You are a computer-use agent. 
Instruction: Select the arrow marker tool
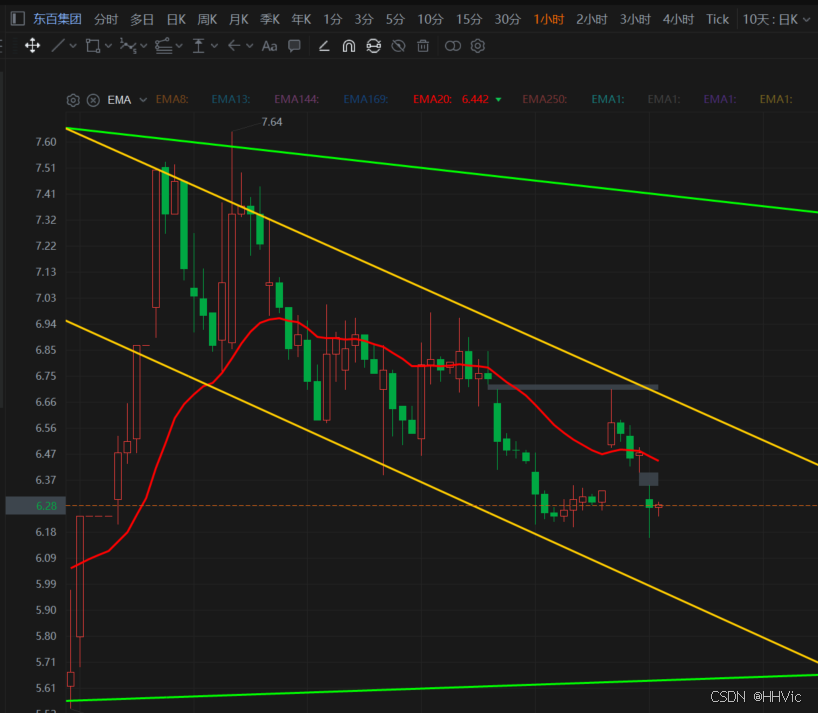coord(234,46)
